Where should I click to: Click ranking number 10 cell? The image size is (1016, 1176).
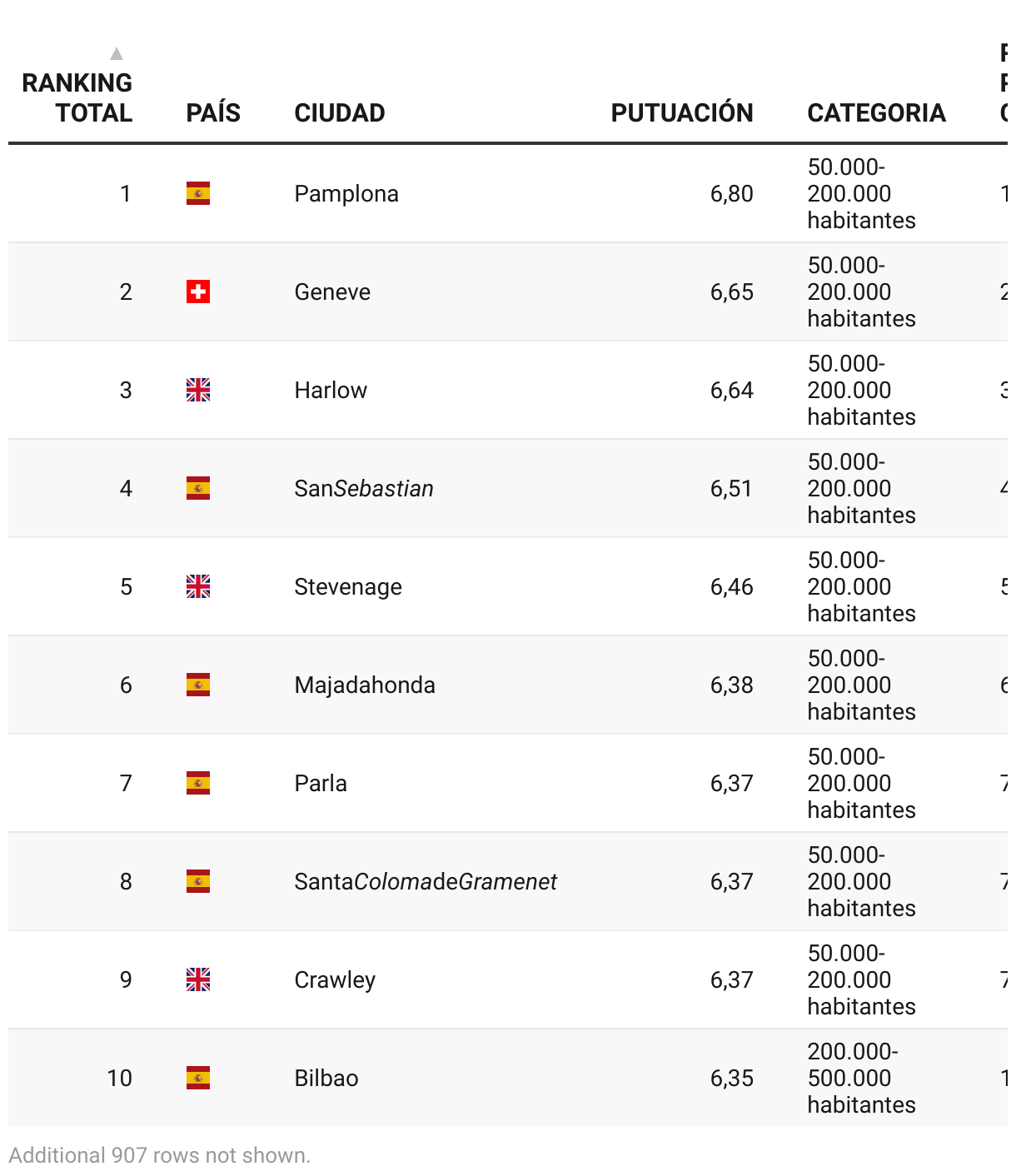[119, 1078]
